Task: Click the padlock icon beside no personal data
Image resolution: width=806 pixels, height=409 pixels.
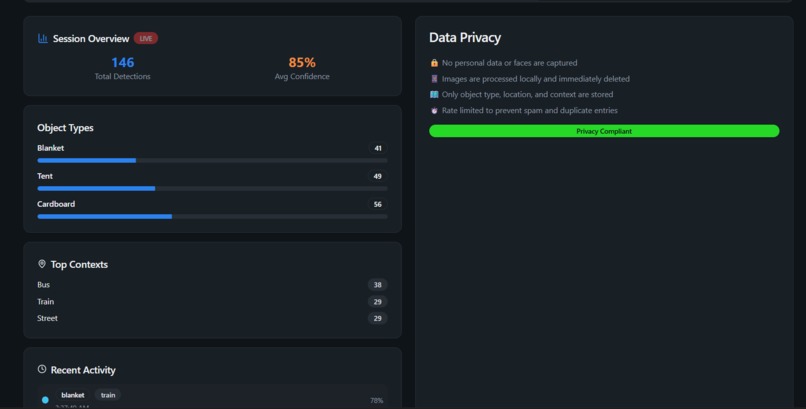Action: pyautogui.click(x=434, y=63)
